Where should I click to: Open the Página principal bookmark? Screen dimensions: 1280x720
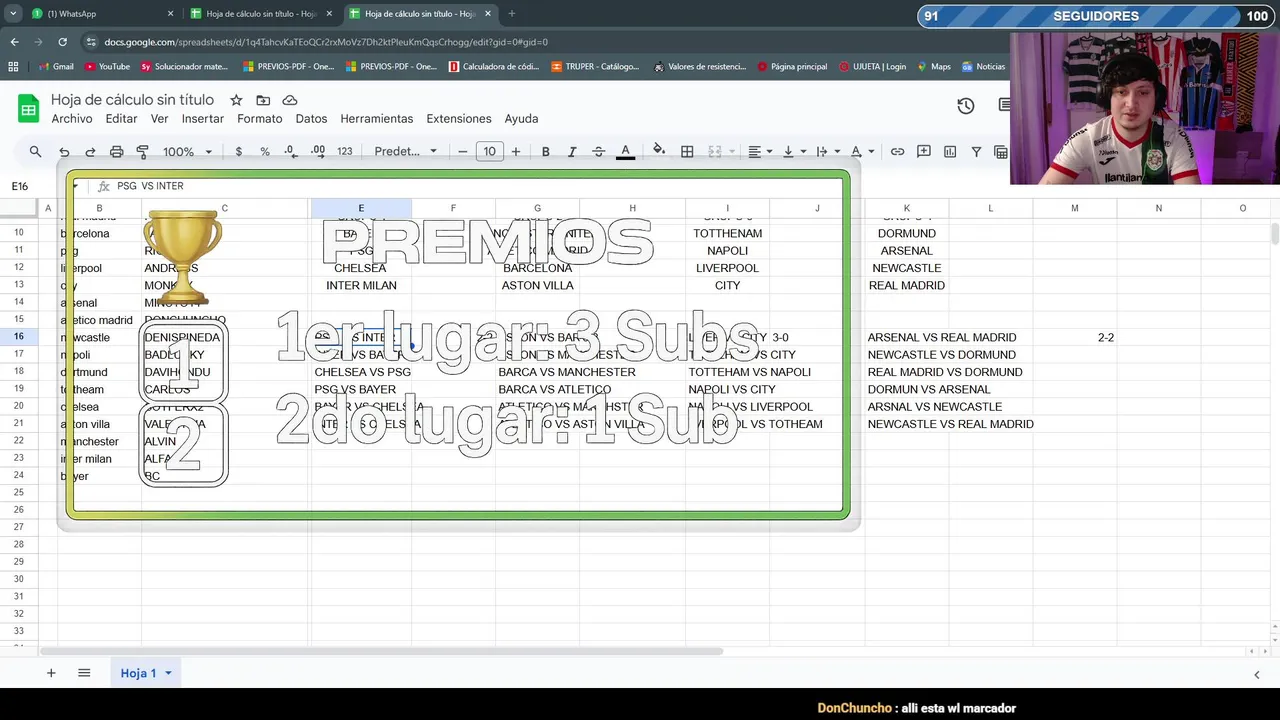[x=792, y=67]
